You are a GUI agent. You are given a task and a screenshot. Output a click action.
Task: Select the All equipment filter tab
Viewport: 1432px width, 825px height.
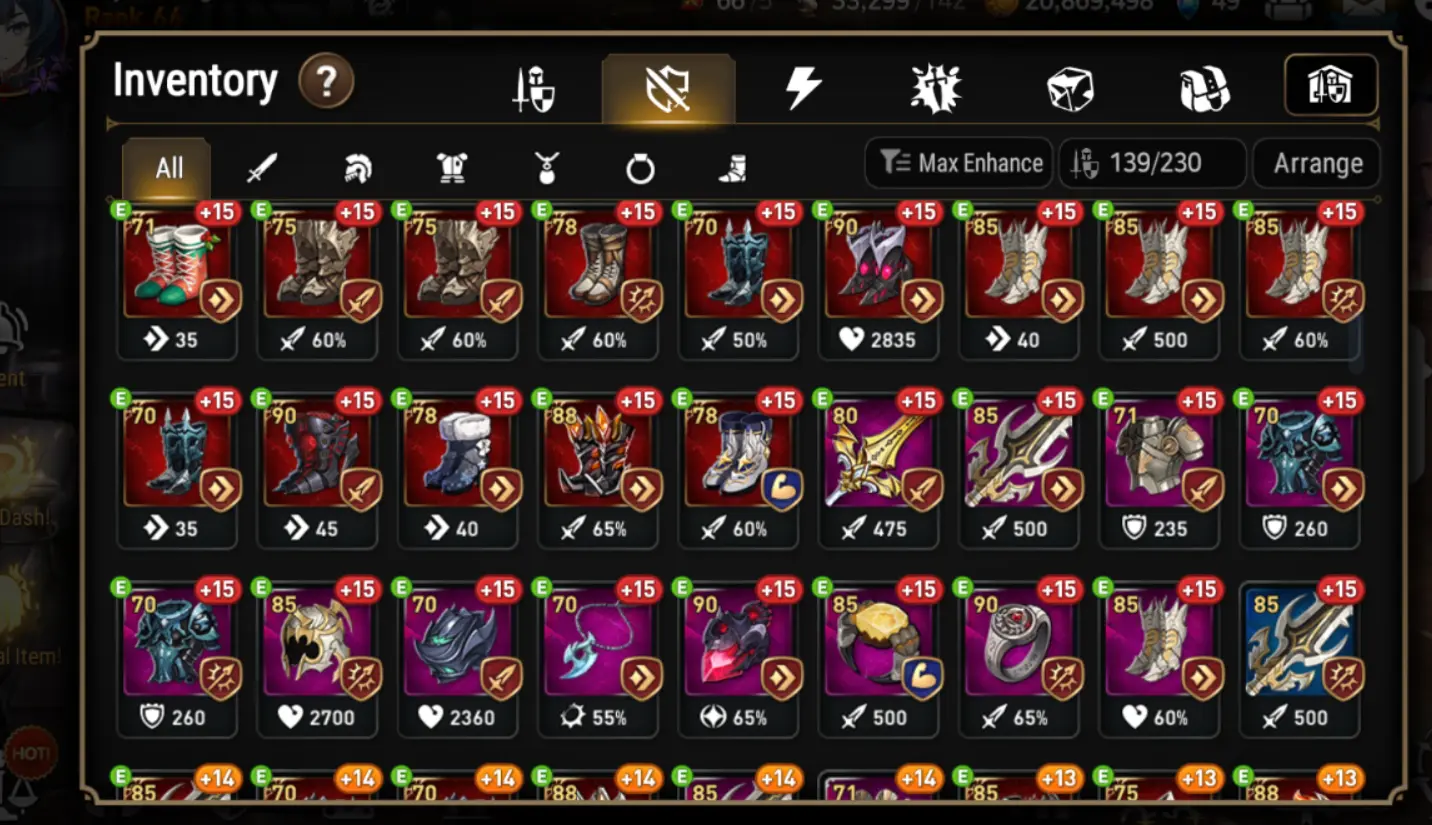pyautogui.click(x=168, y=167)
